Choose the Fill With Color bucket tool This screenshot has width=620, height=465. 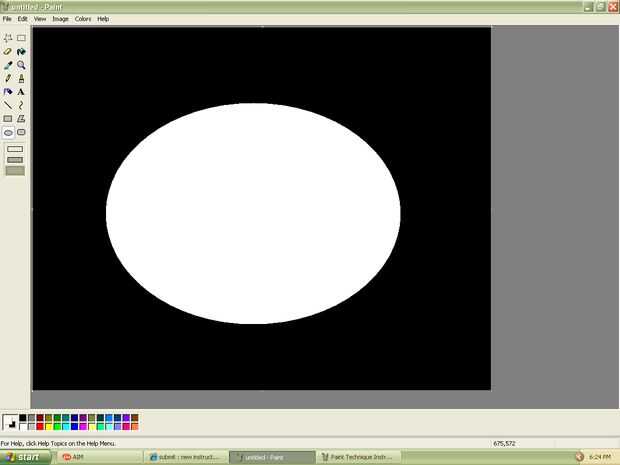tap(21, 51)
